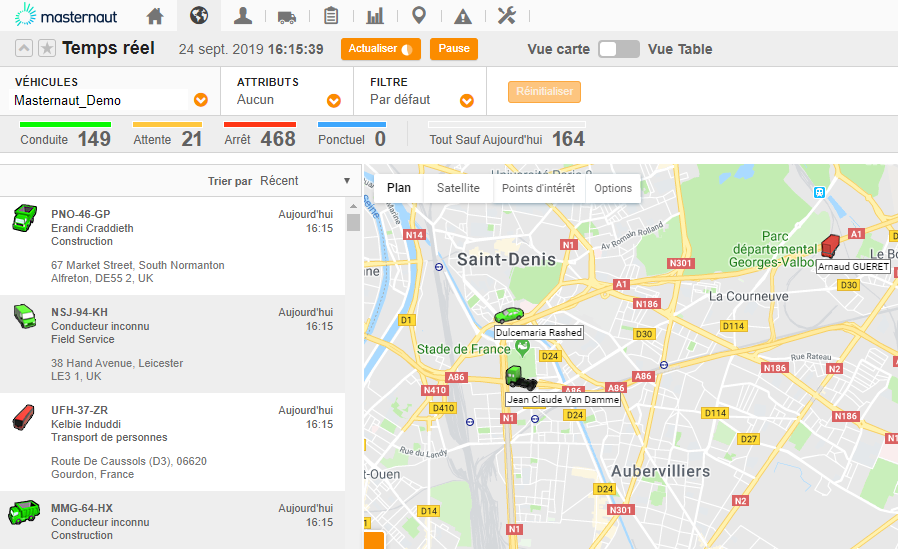Image resolution: width=898 pixels, height=549 pixels.
Task: Open the bar chart reports icon
Action: [375, 16]
